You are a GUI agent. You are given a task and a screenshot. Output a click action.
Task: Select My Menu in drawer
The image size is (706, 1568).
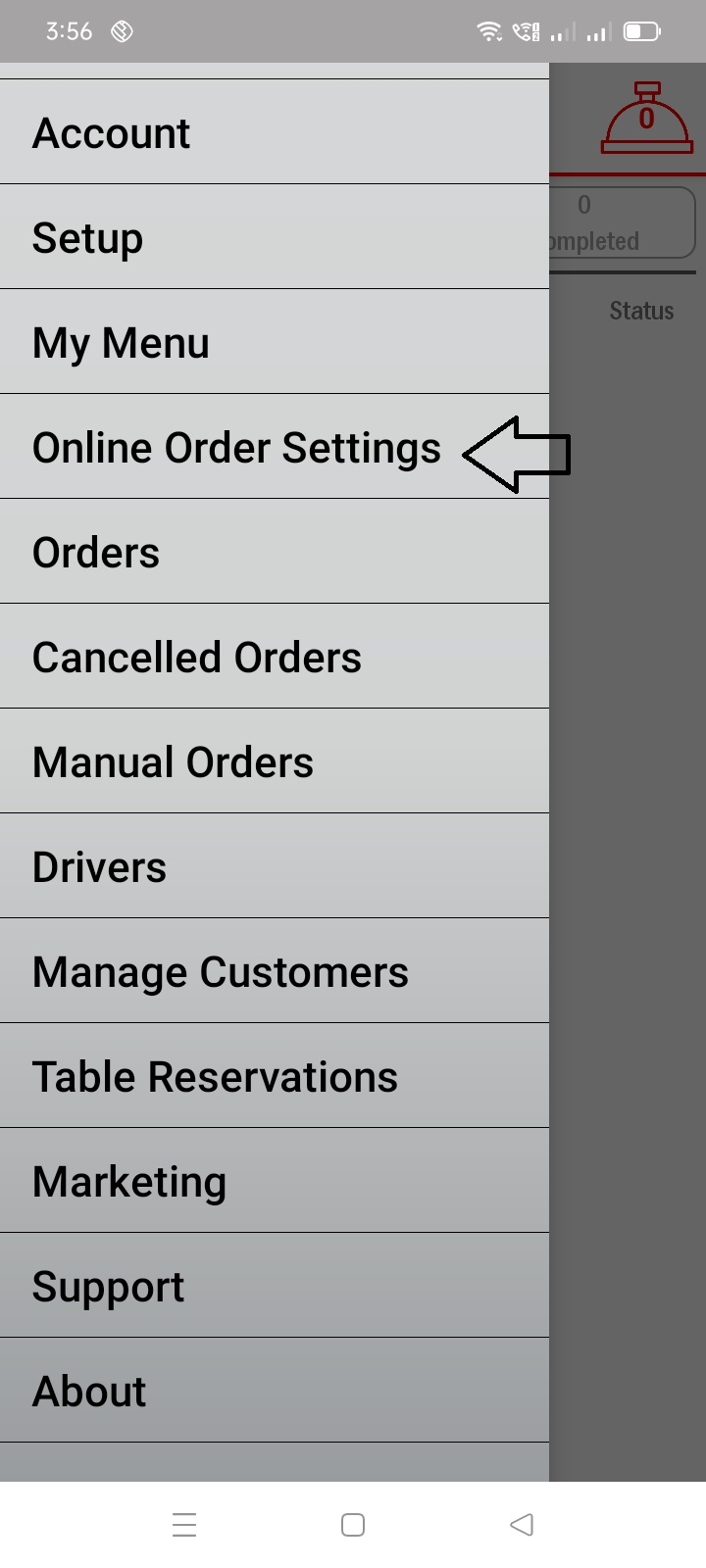point(275,341)
